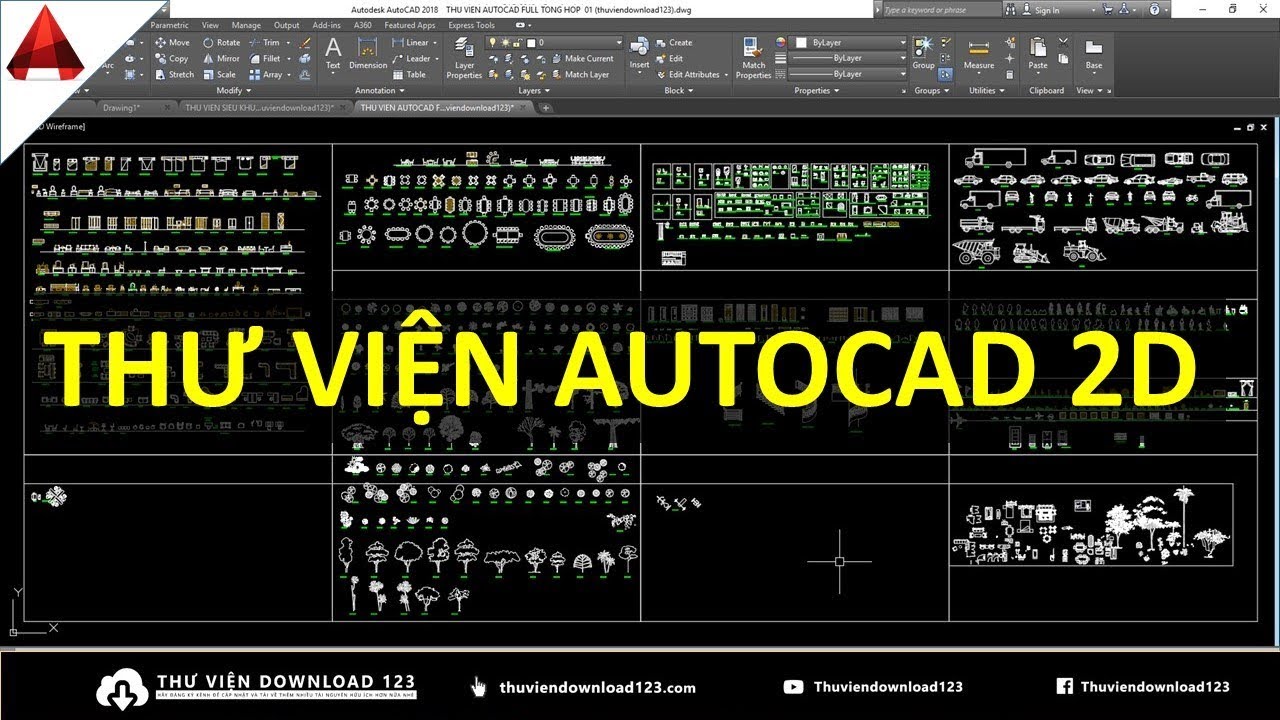Viewport: 1280px width, 720px height.
Task: Click Create block
Action: (673, 43)
